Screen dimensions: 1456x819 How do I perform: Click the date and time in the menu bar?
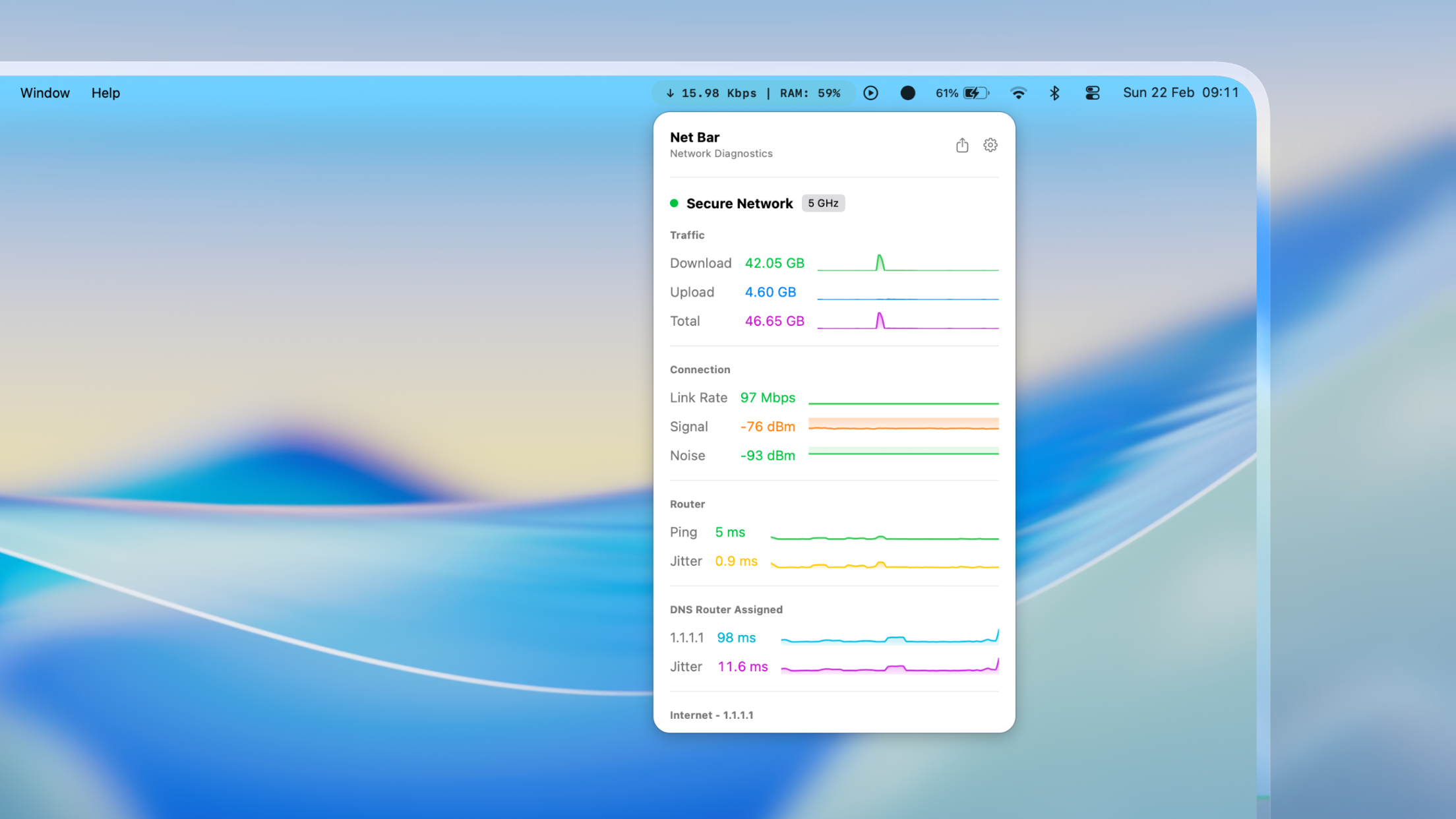click(x=1180, y=93)
